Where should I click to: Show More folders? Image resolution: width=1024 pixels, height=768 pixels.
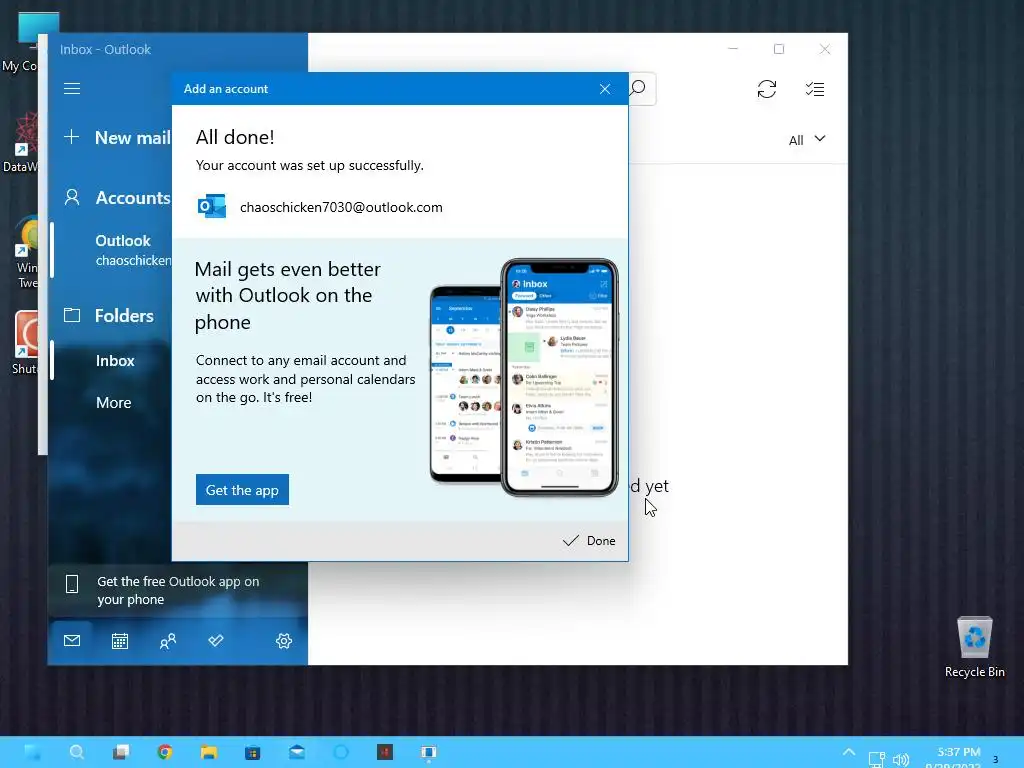pos(114,402)
